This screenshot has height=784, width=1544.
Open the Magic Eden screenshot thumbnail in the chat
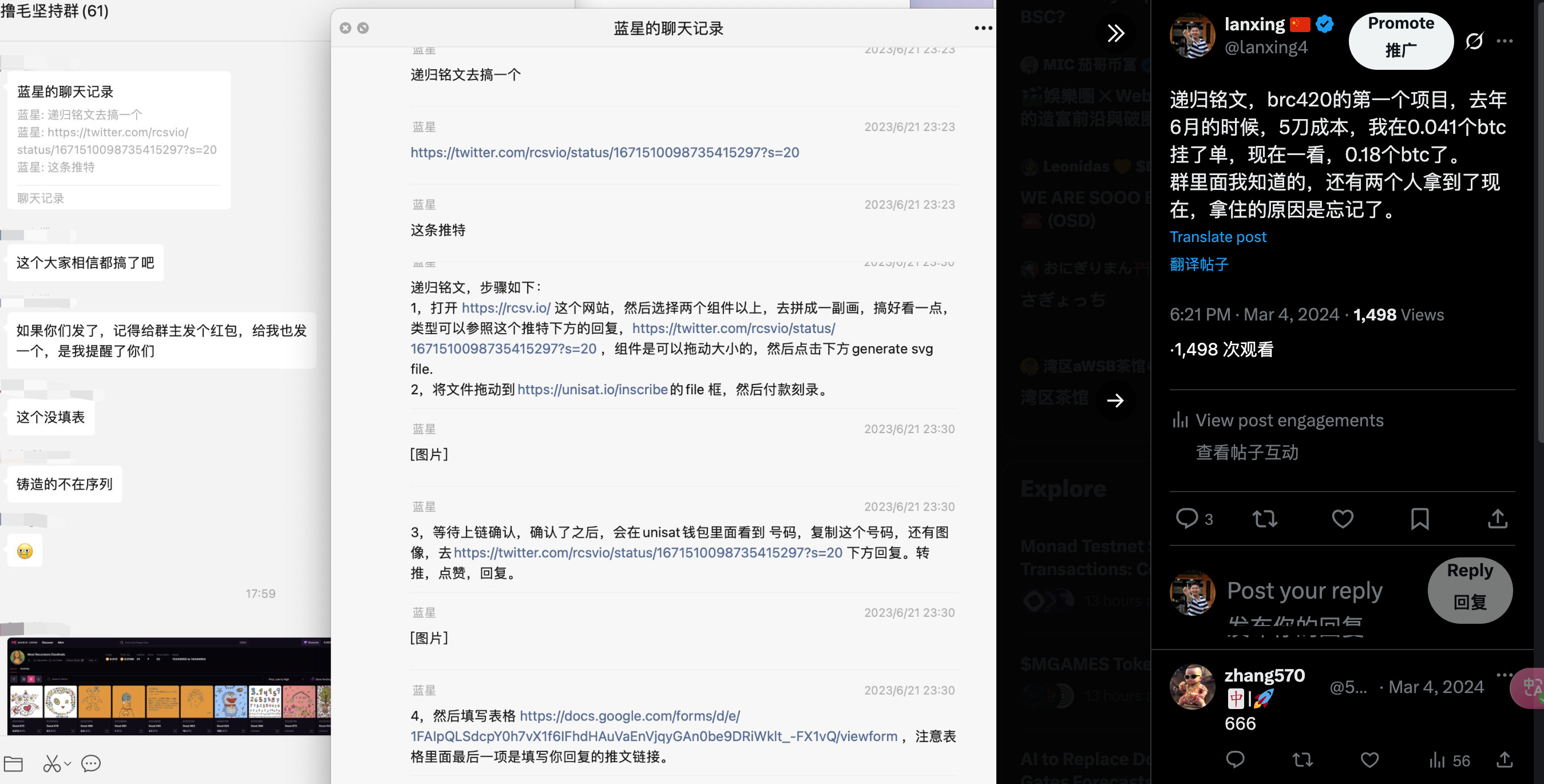click(x=169, y=686)
